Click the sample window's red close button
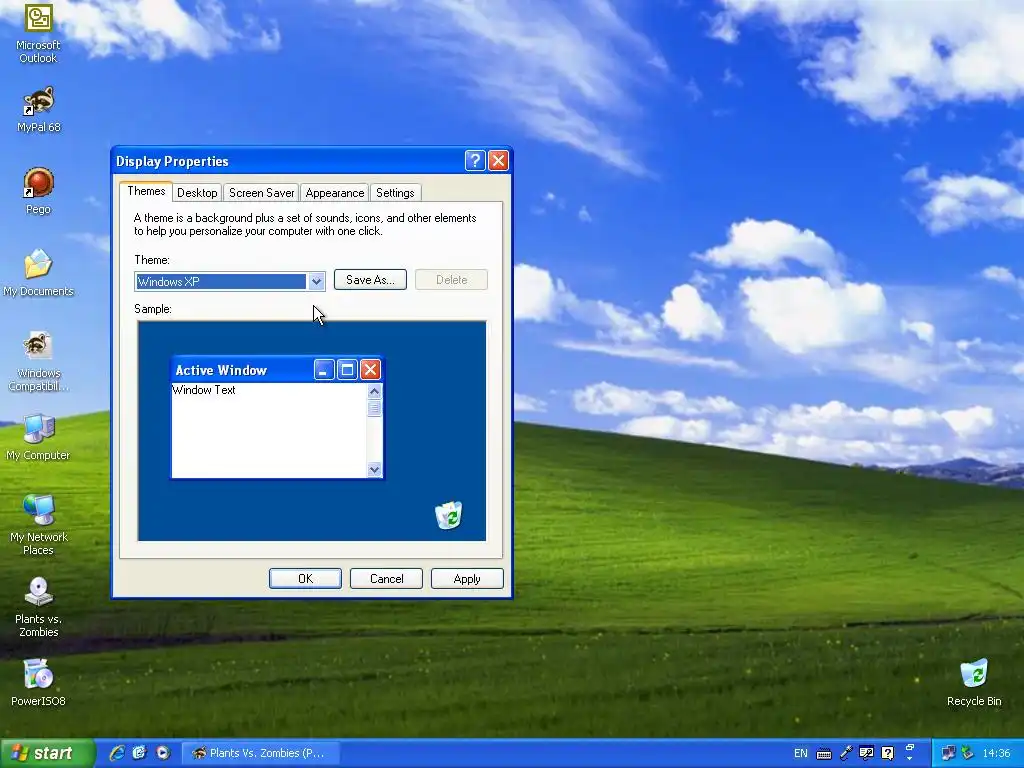This screenshot has height=768, width=1024. [370, 370]
